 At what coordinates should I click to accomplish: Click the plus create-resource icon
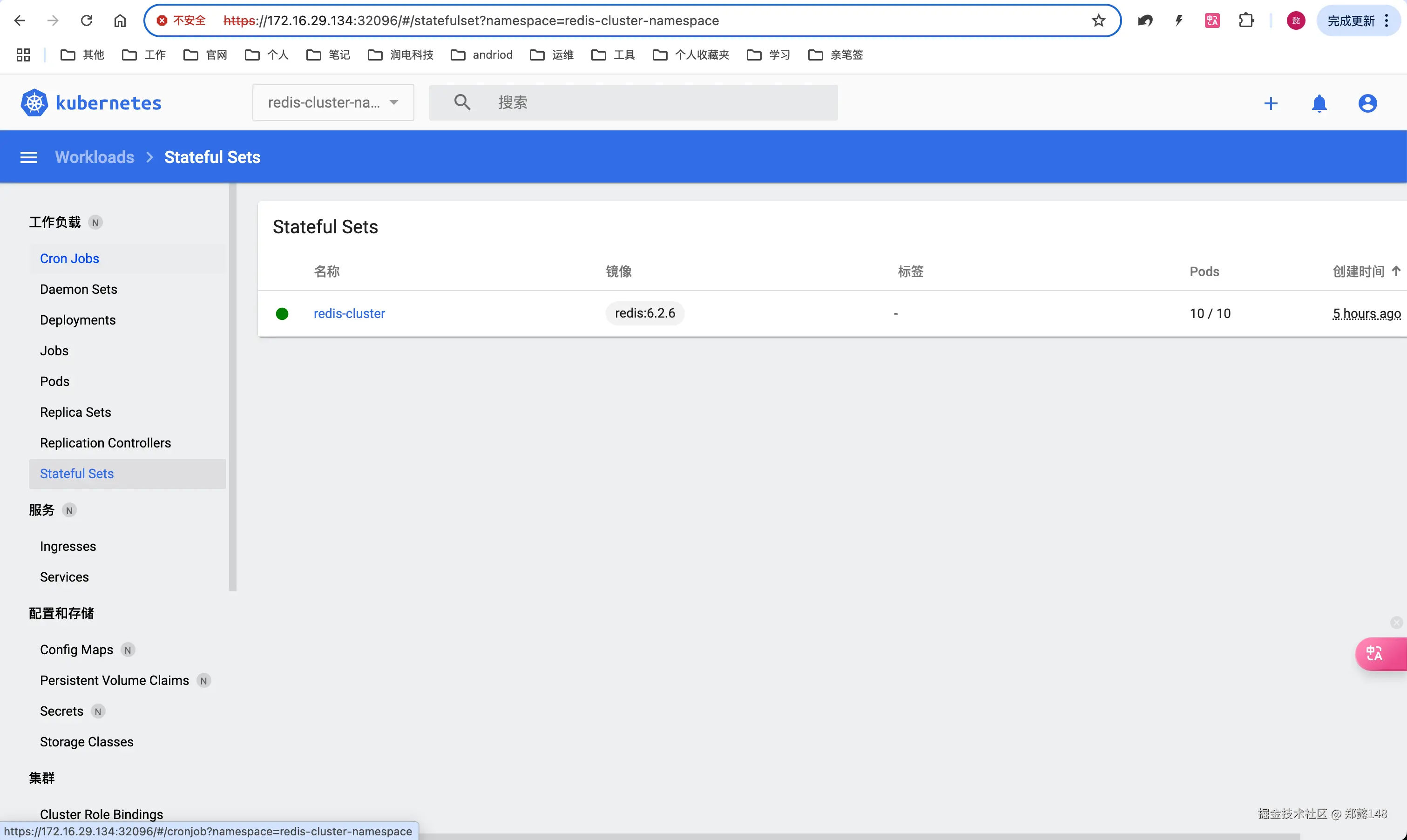[x=1271, y=103]
